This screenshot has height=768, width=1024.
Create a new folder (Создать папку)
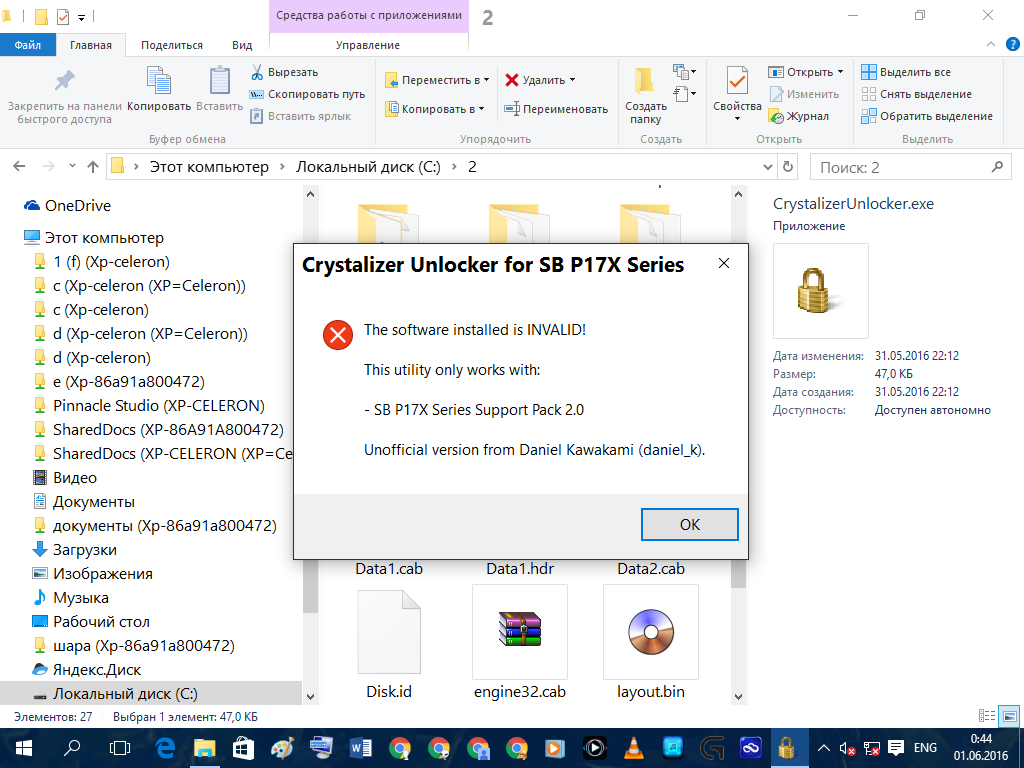(645, 95)
